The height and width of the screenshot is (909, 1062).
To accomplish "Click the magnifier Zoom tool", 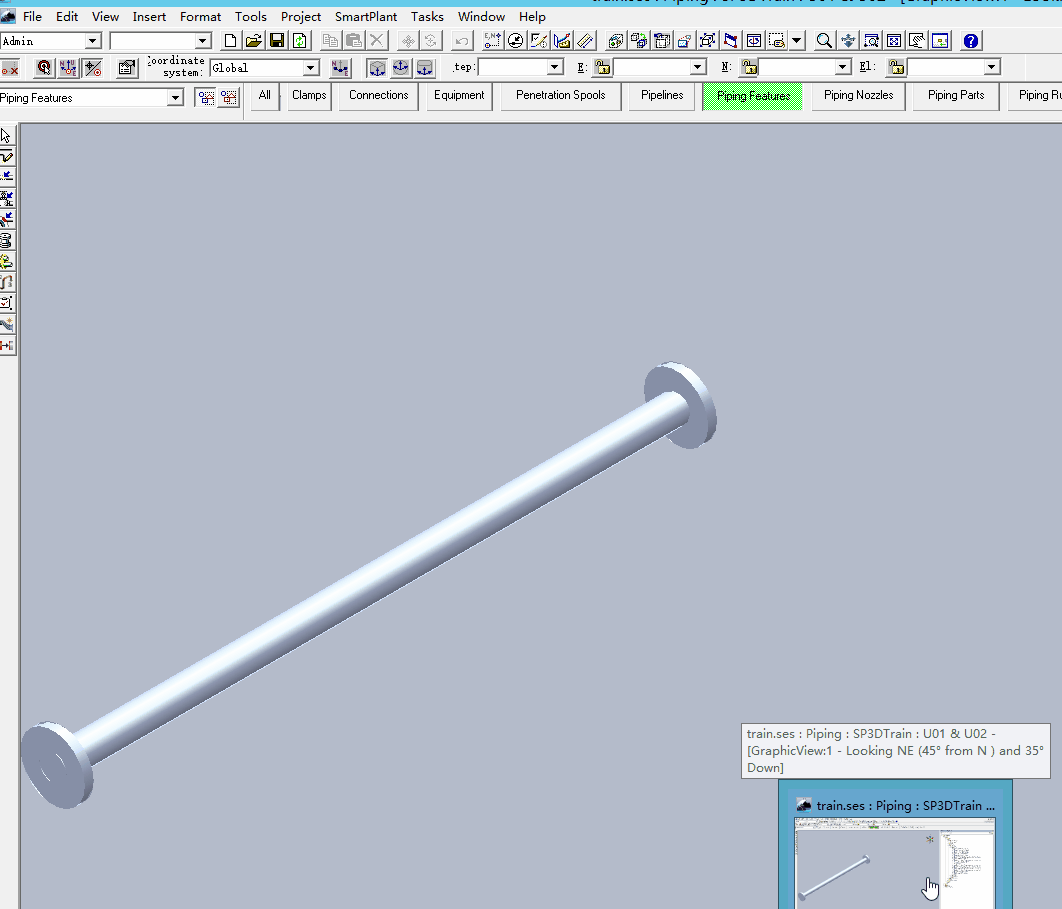I will [824, 41].
